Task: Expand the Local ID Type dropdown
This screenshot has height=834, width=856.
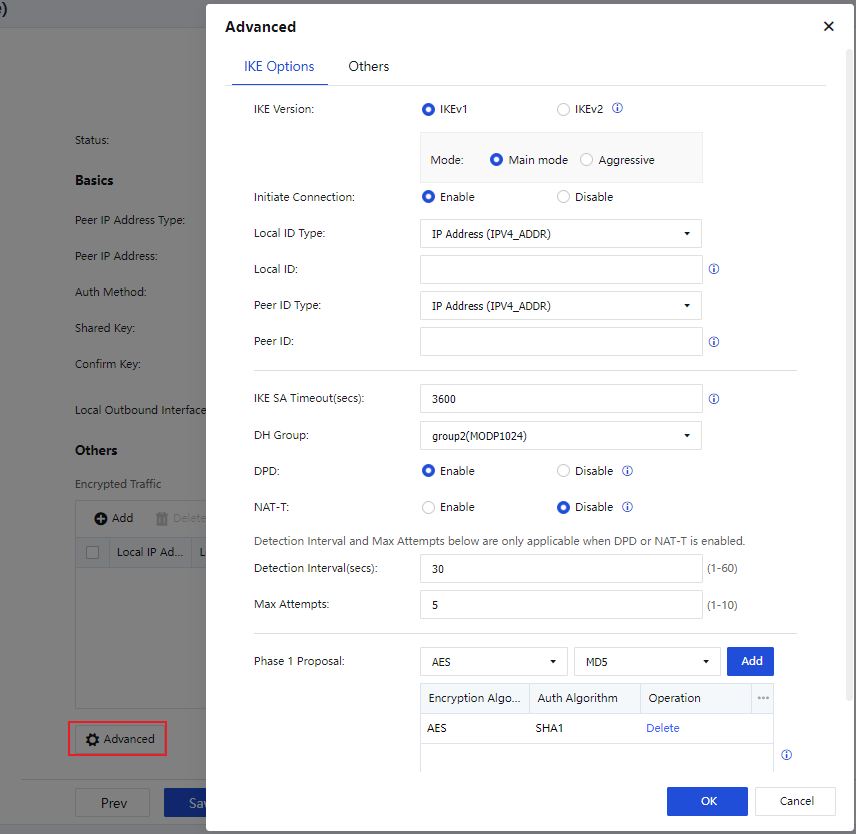Action: [561, 234]
